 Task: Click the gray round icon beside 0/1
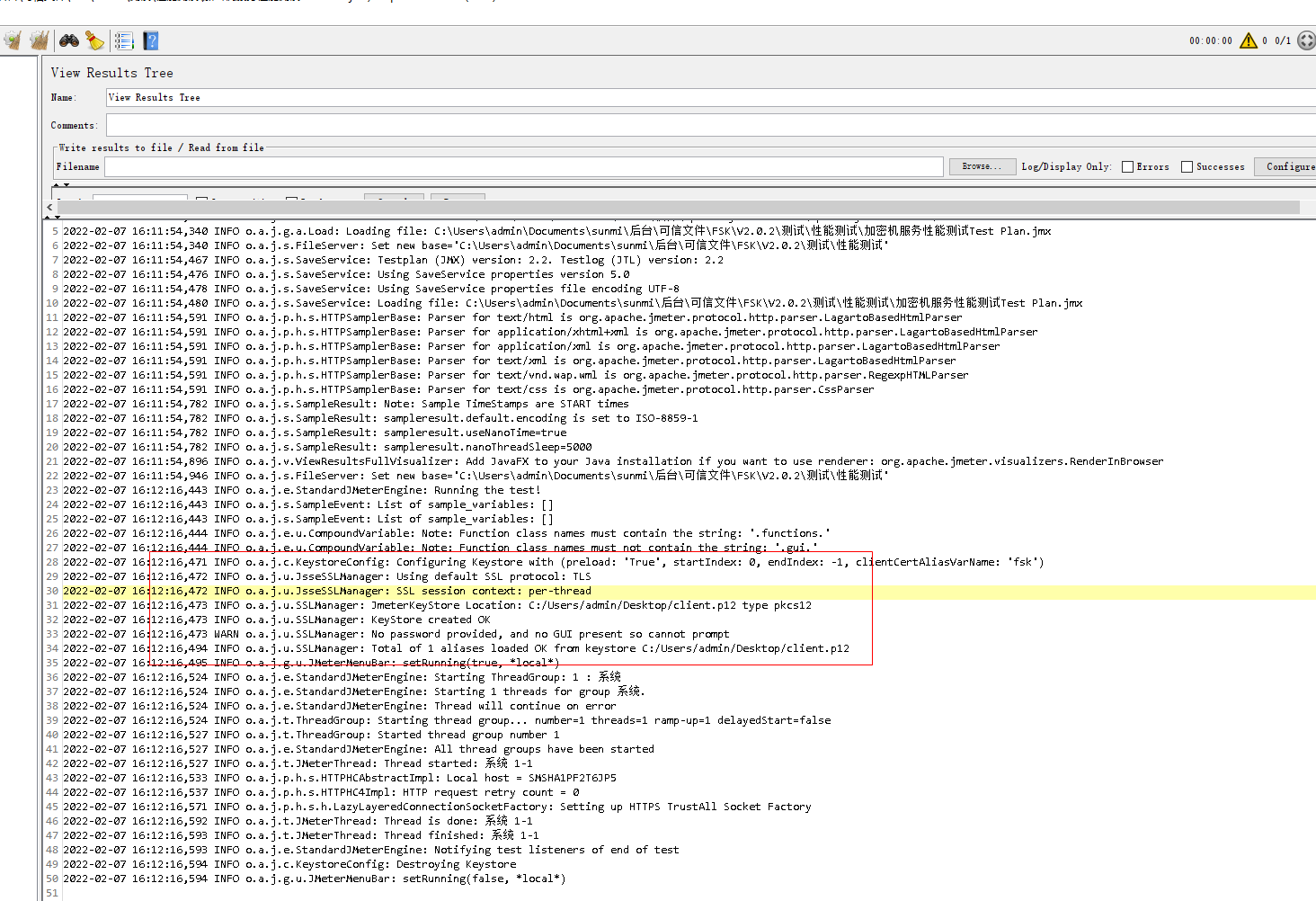pyautogui.click(x=1306, y=40)
